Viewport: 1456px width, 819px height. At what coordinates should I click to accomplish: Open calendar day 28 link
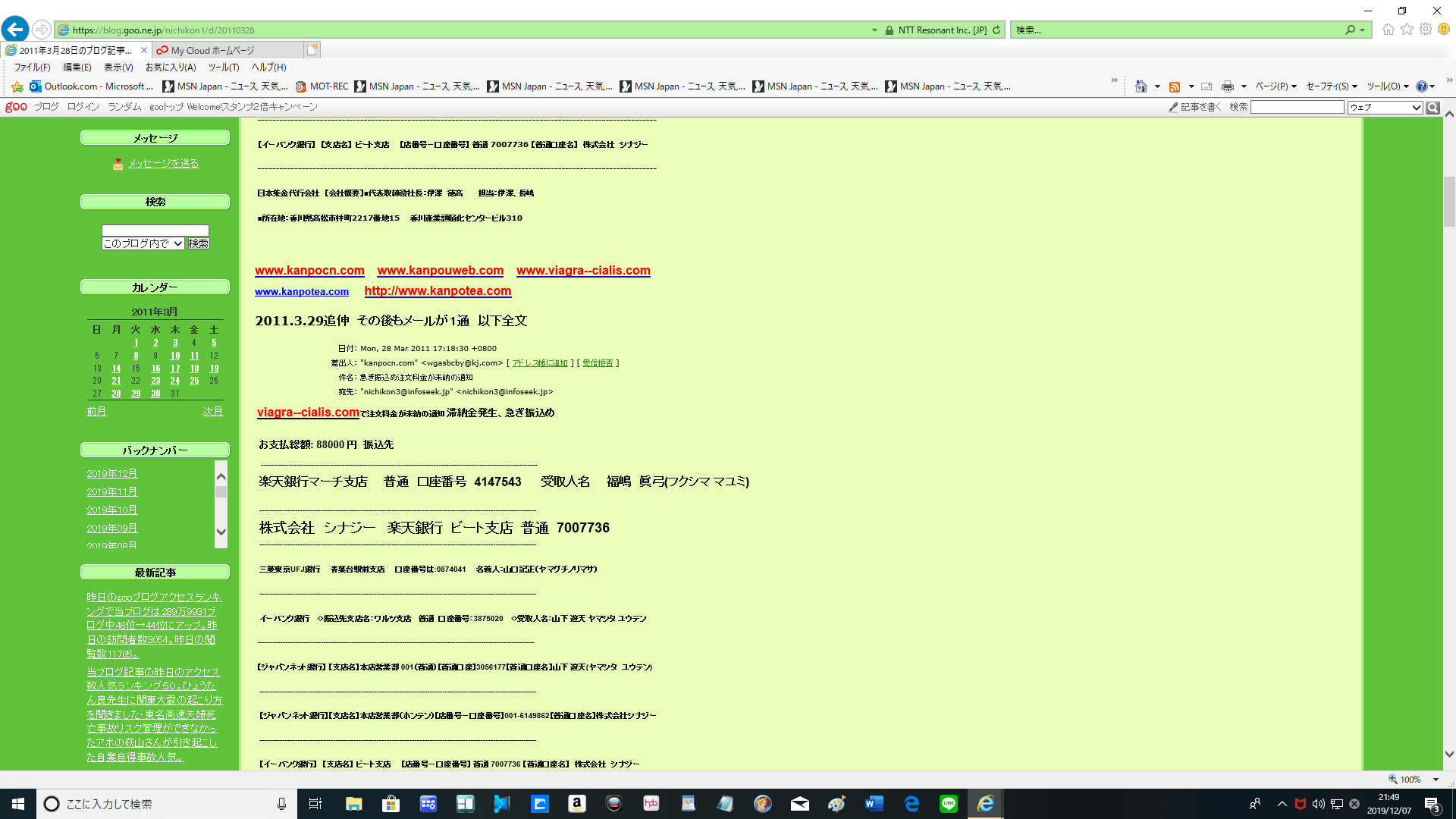coord(116,394)
